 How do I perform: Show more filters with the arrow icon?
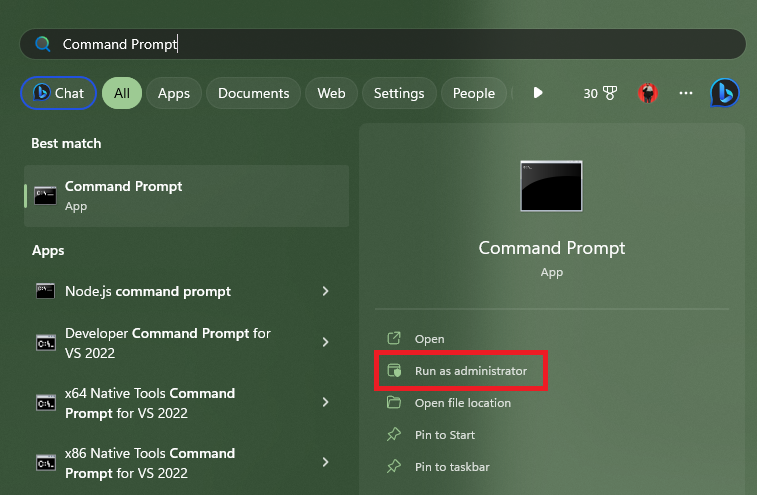pyautogui.click(x=538, y=93)
